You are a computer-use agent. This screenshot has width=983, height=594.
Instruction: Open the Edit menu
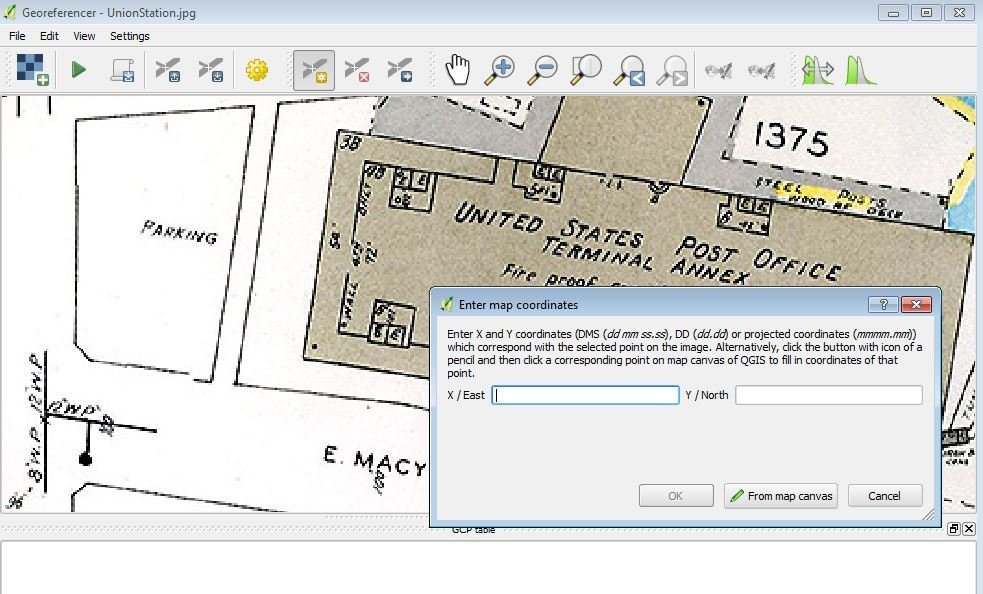pyautogui.click(x=49, y=36)
